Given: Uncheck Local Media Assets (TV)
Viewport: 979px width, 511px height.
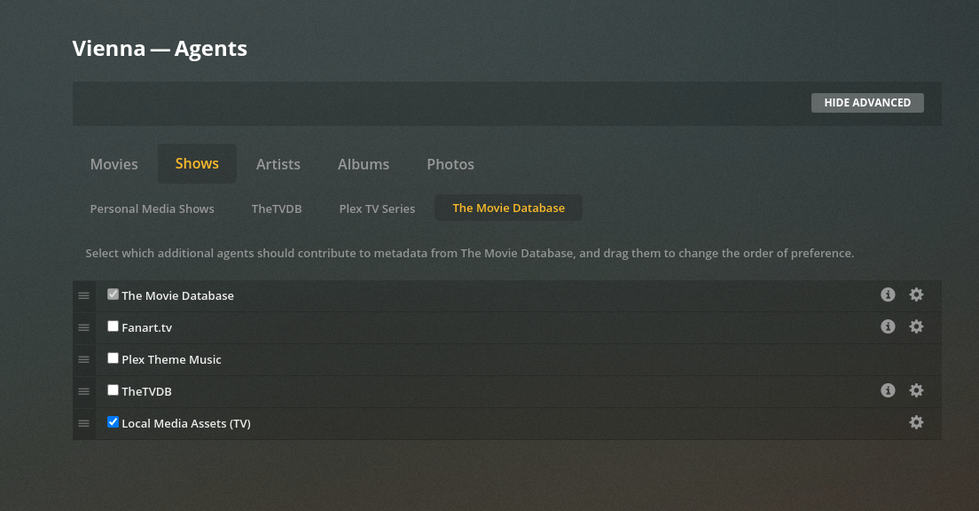Looking at the screenshot, I should pos(113,422).
